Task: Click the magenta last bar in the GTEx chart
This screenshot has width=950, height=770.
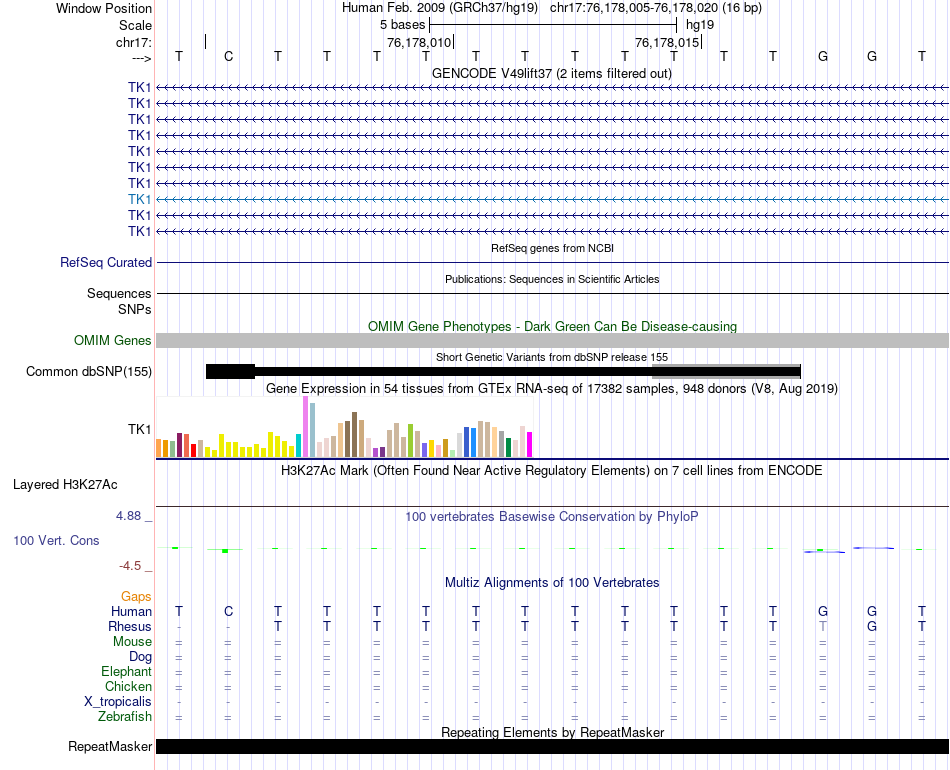Action: point(530,444)
